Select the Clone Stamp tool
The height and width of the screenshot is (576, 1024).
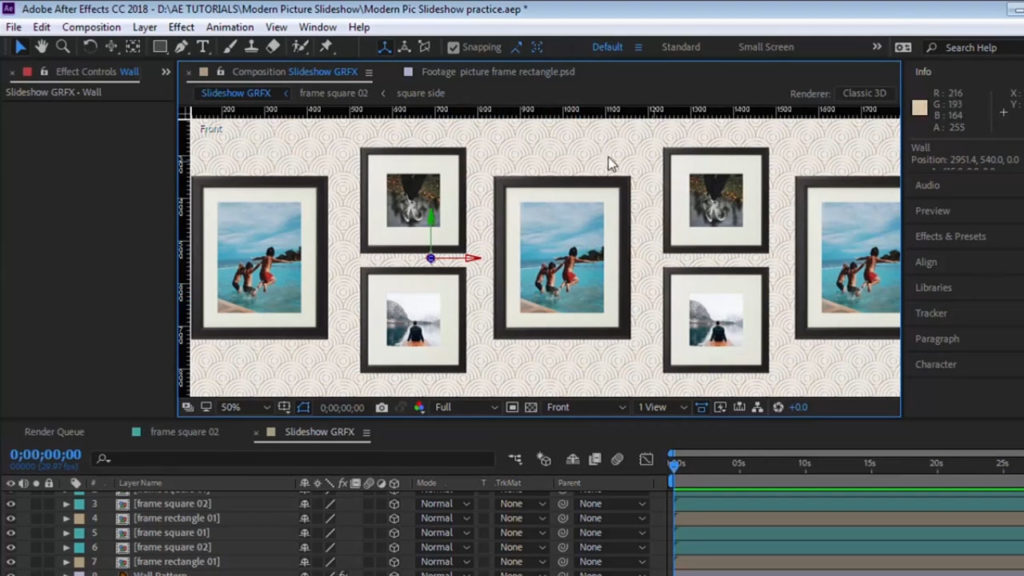click(251, 47)
